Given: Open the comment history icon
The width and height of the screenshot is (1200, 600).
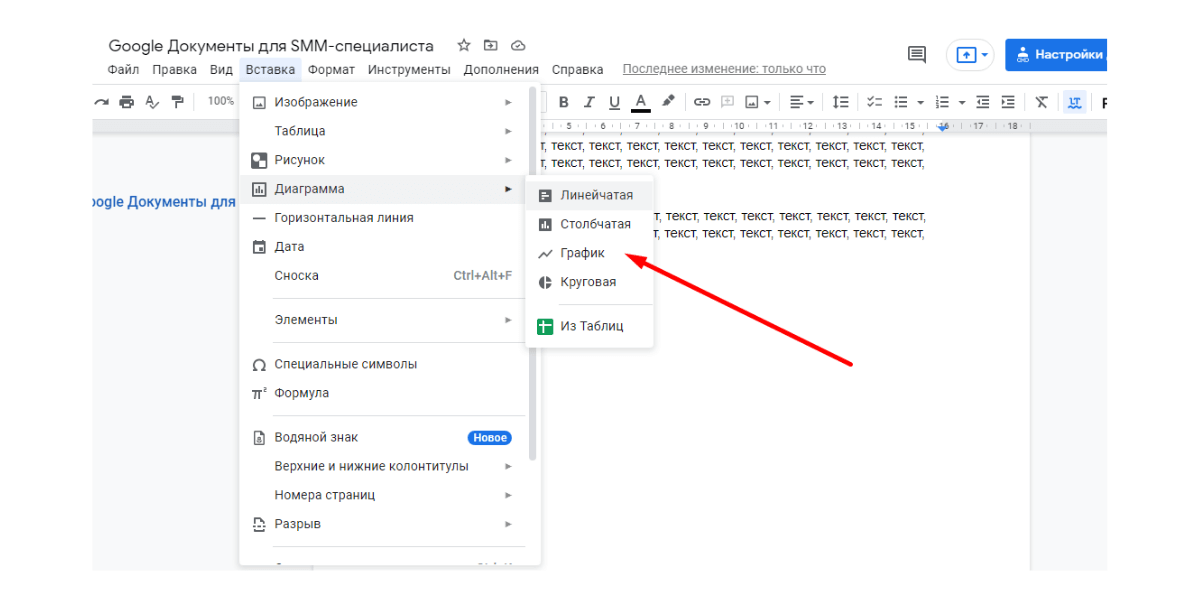Looking at the screenshot, I should click(x=916, y=55).
